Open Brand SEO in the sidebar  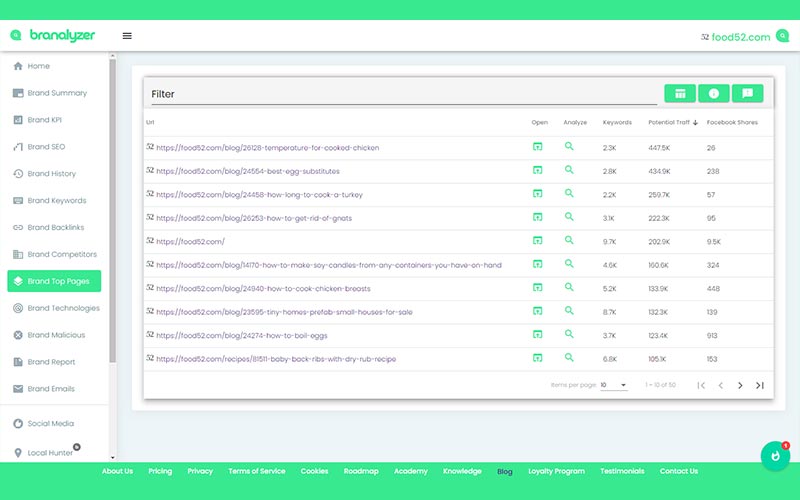39,146
